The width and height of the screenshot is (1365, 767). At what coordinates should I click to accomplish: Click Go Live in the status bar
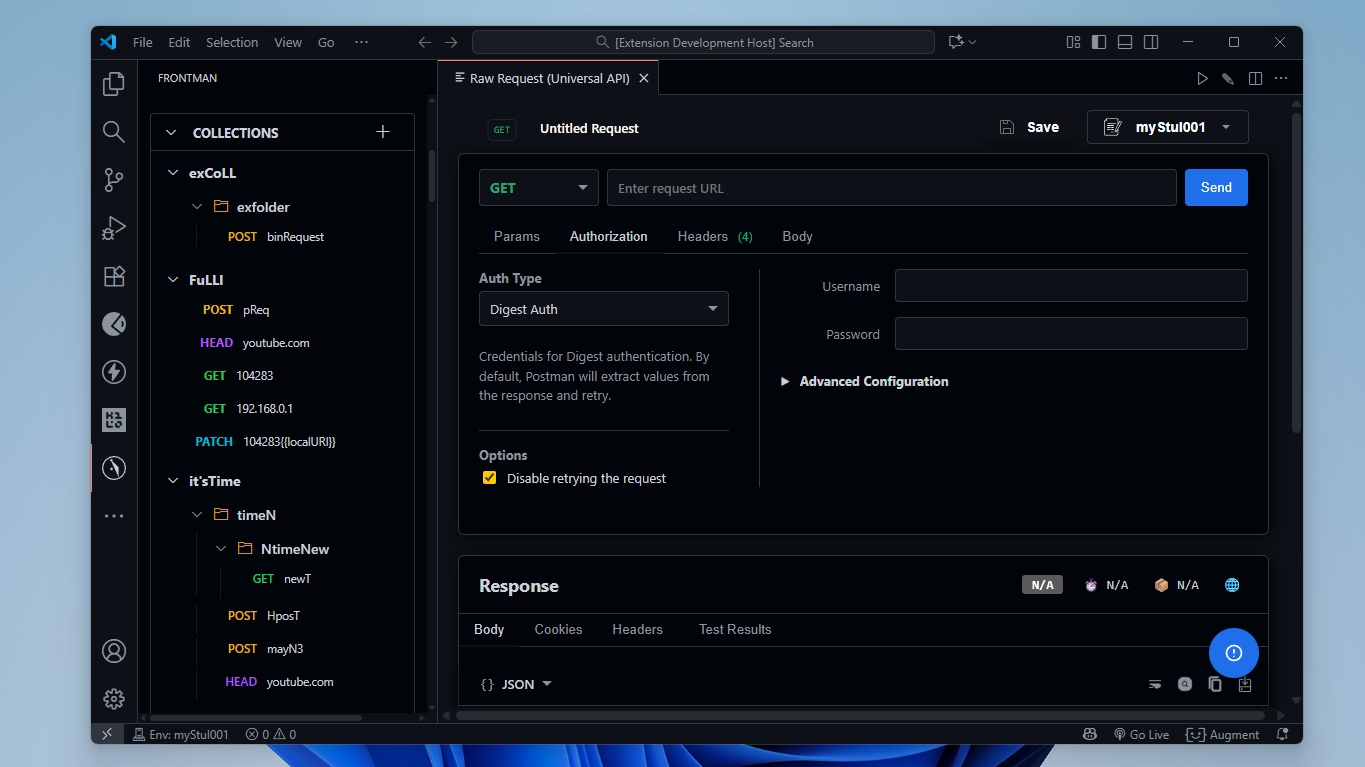pyautogui.click(x=1141, y=734)
